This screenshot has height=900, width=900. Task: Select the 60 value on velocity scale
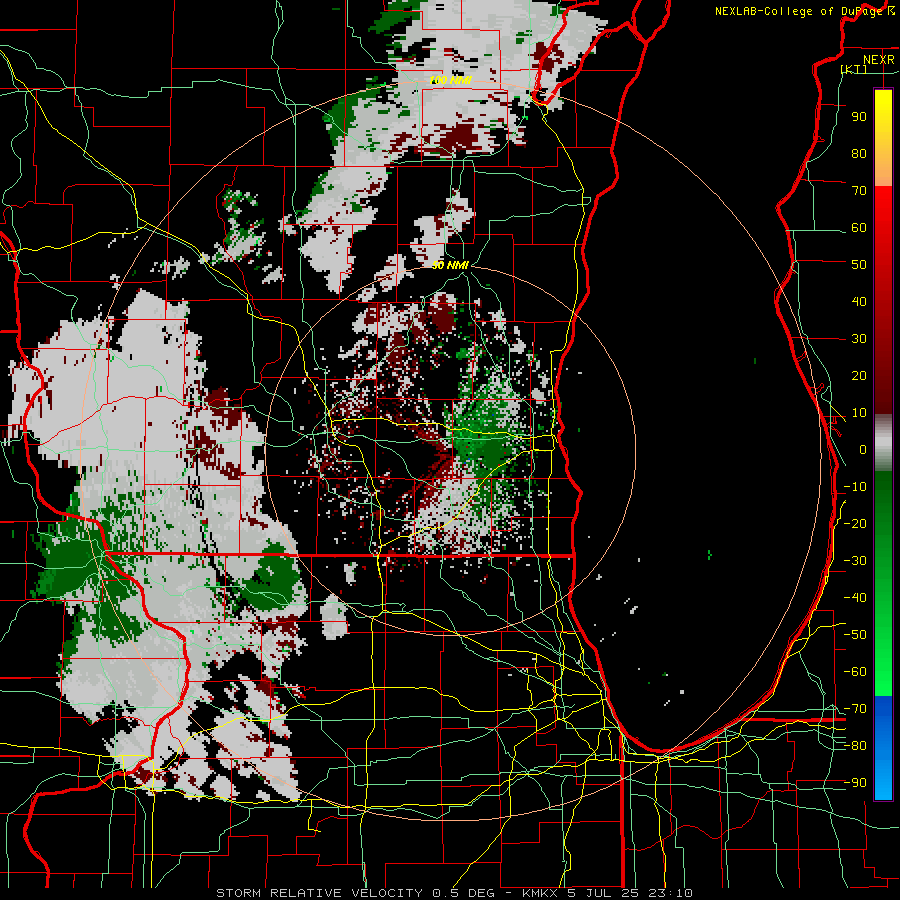point(859,228)
